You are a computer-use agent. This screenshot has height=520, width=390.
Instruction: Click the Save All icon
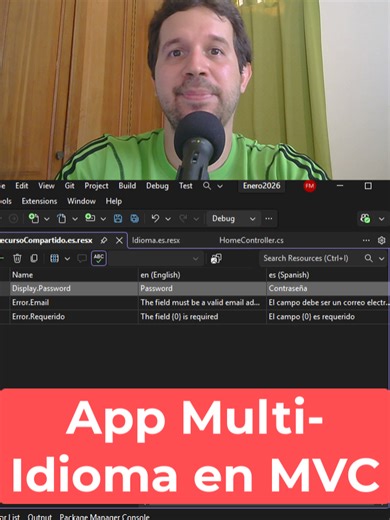[x=135, y=219]
